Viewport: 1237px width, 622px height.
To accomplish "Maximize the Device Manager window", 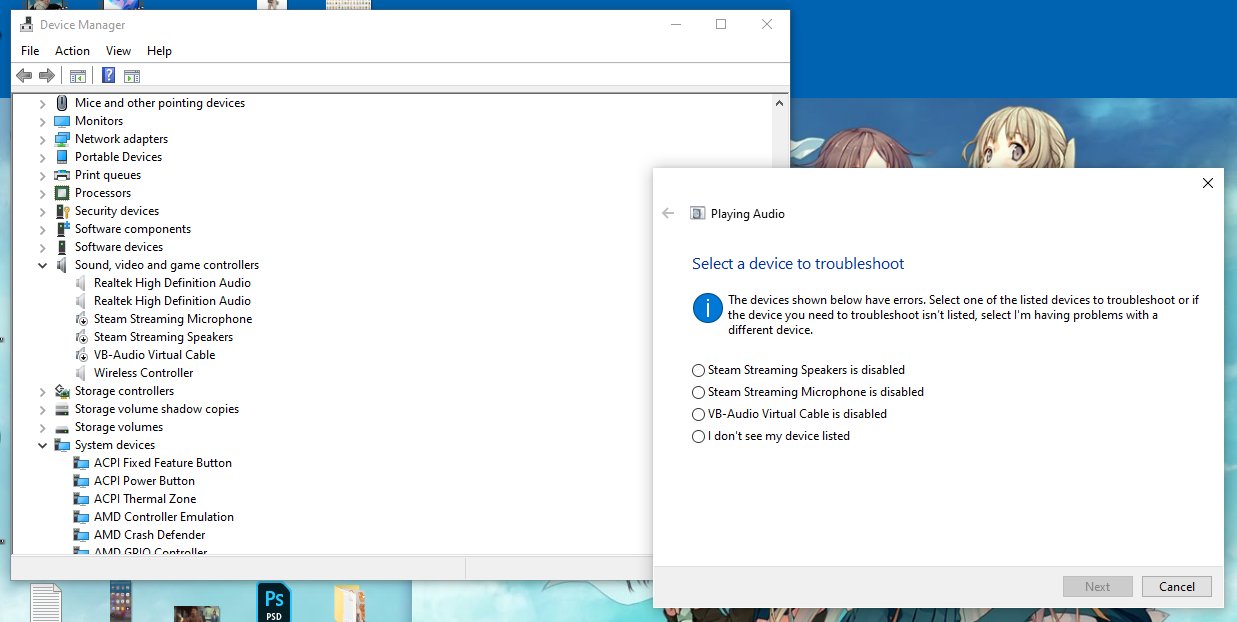I will tap(721, 25).
